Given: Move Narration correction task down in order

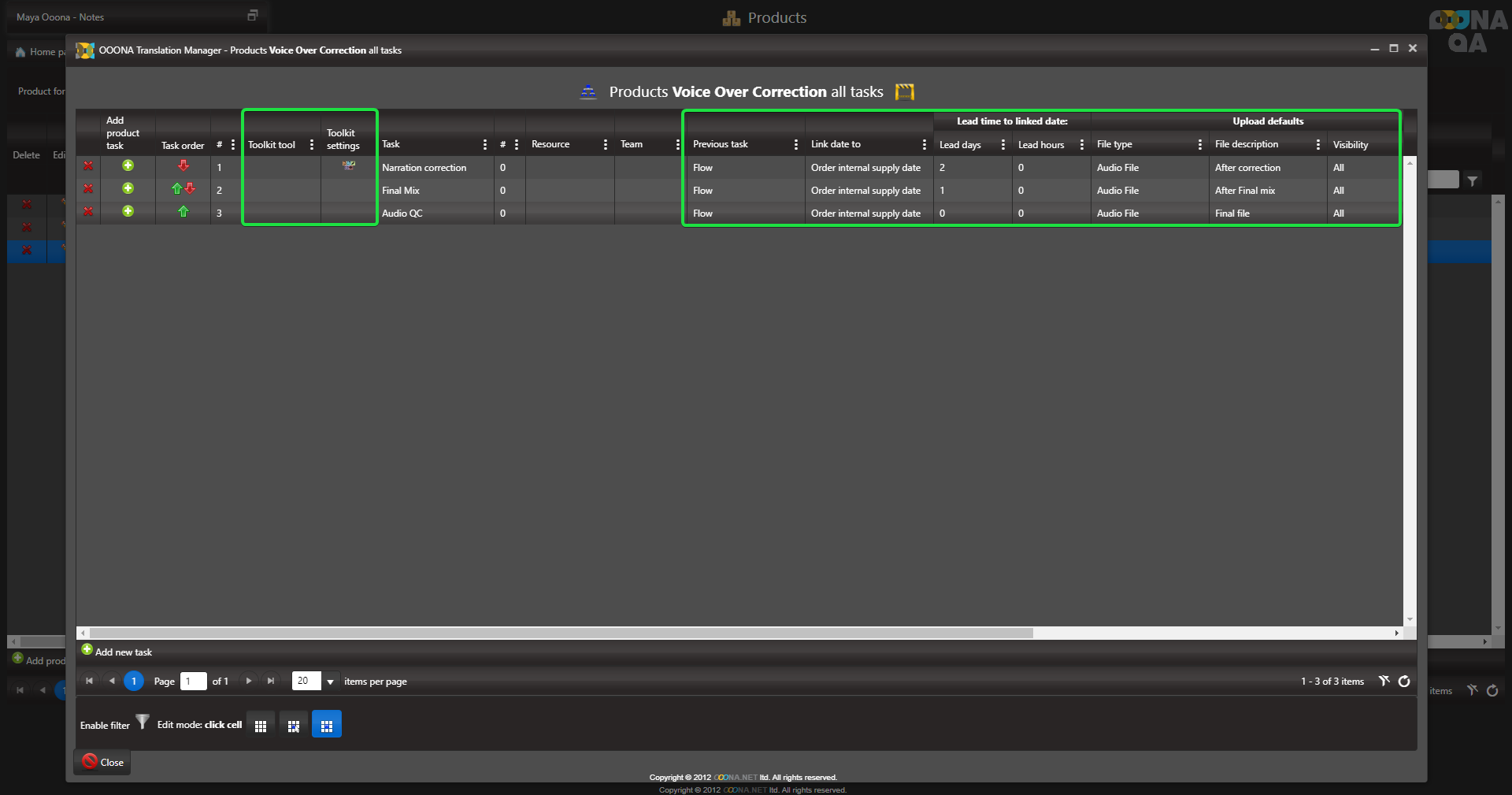Looking at the screenshot, I should pos(183,166).
